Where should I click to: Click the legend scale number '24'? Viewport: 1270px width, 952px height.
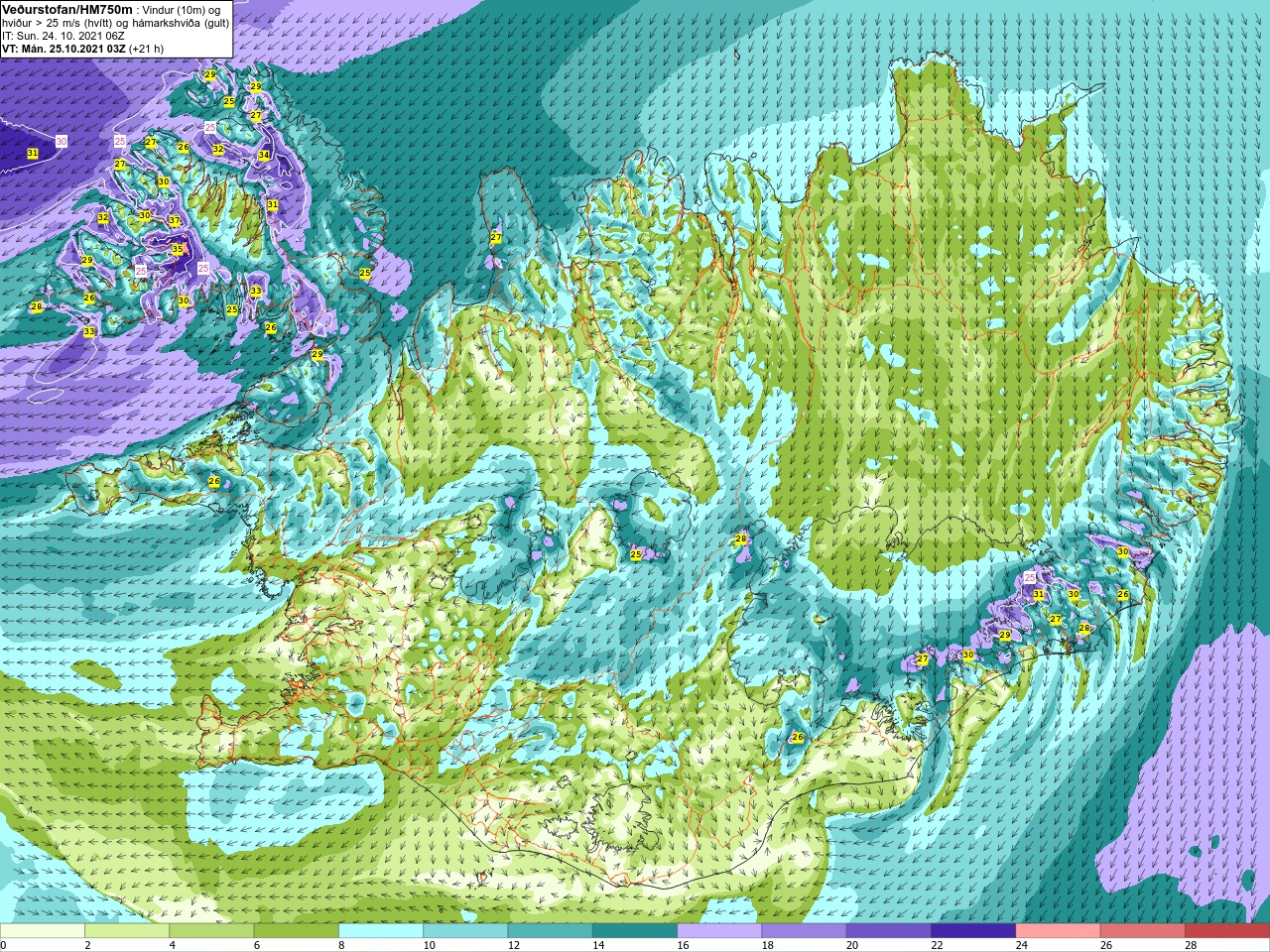(x=1023, y=946)
